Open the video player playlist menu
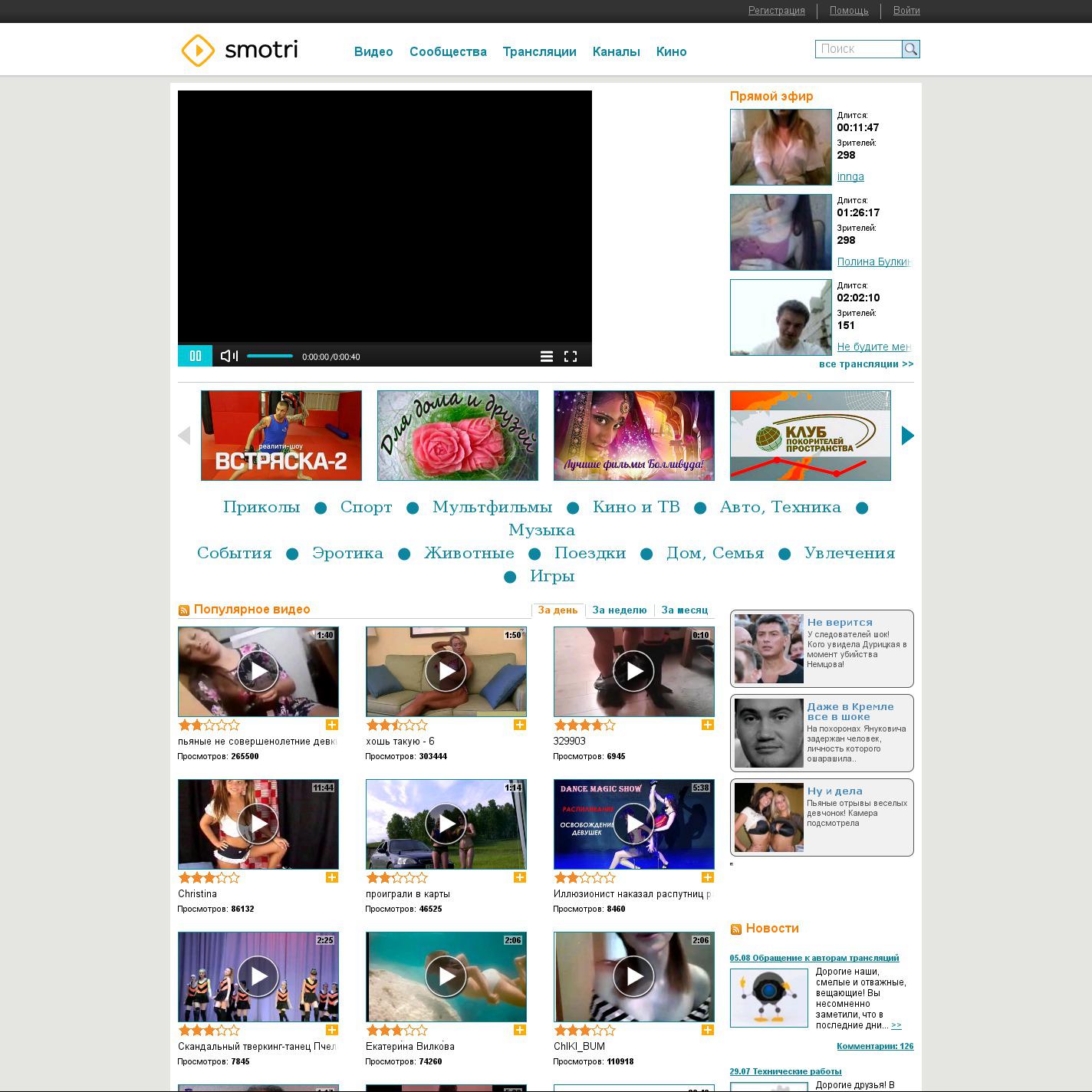 [547, 357]
